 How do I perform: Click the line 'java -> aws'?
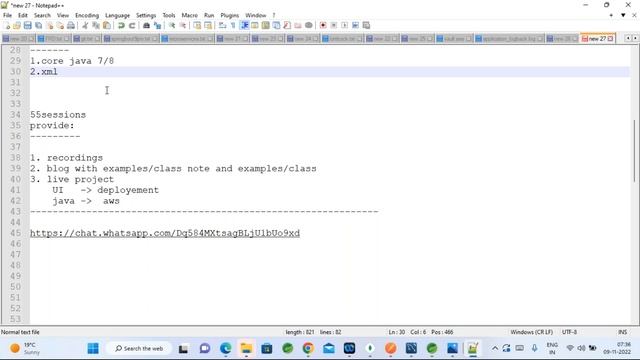(86, 201)
